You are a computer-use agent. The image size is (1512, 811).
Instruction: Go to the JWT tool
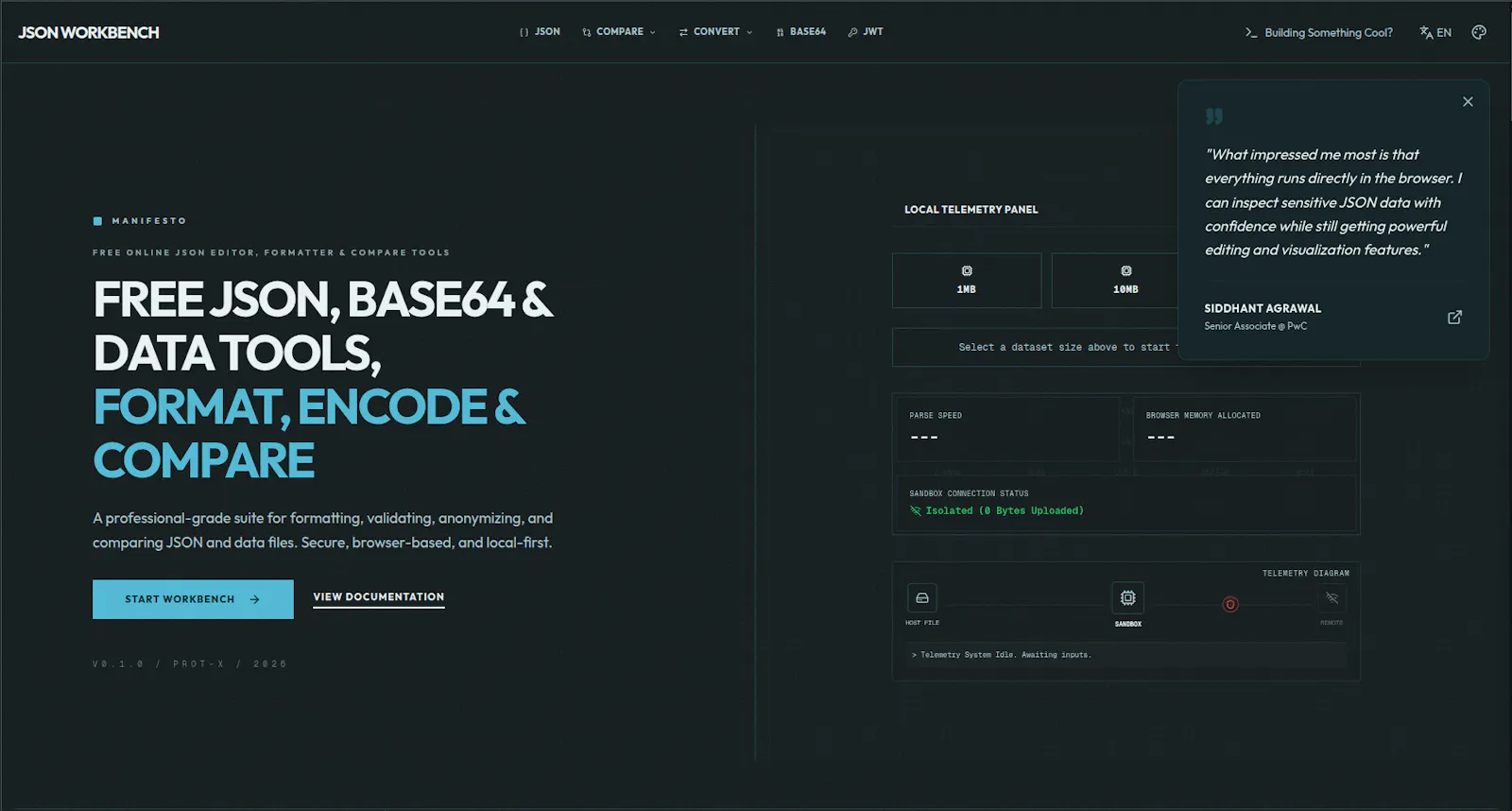866,32
